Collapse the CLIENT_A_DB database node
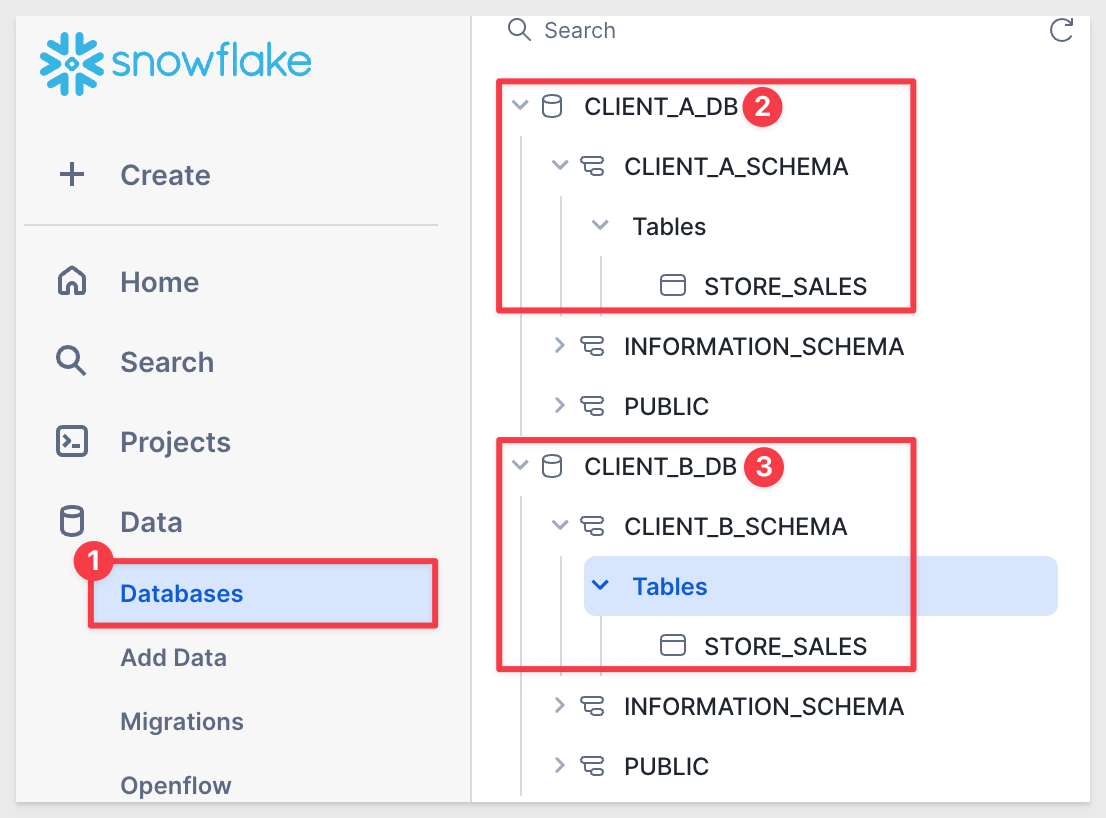 coord(520,106)
